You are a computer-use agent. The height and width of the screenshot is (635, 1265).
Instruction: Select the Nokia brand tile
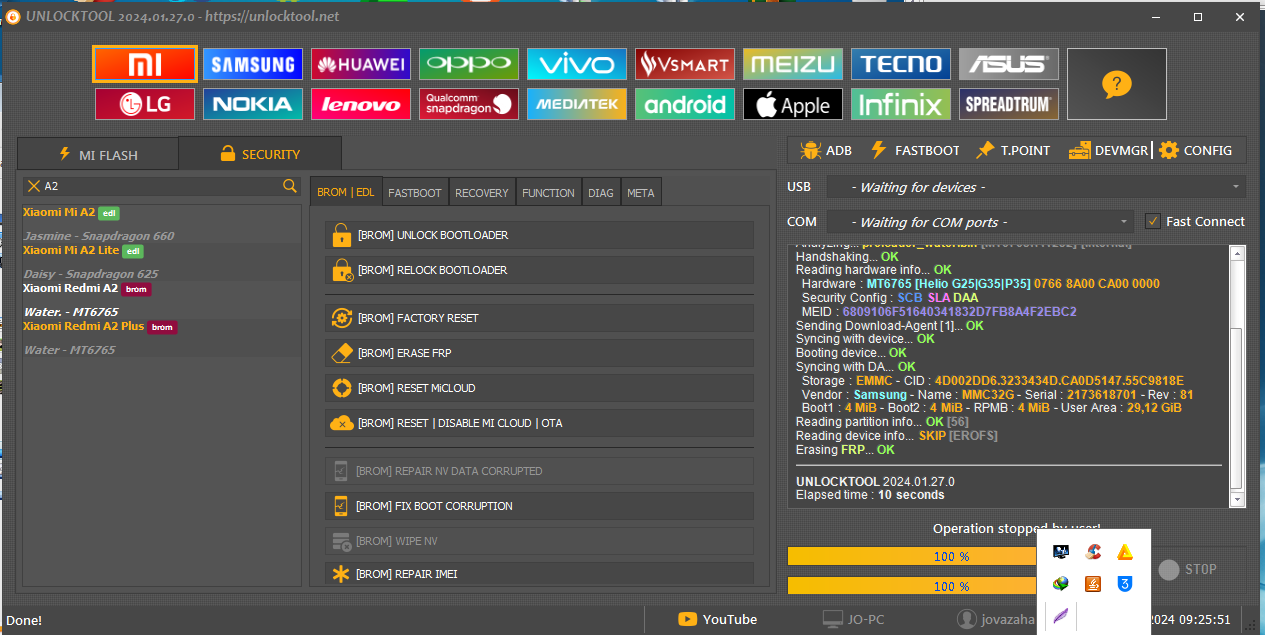click(253, 104)
